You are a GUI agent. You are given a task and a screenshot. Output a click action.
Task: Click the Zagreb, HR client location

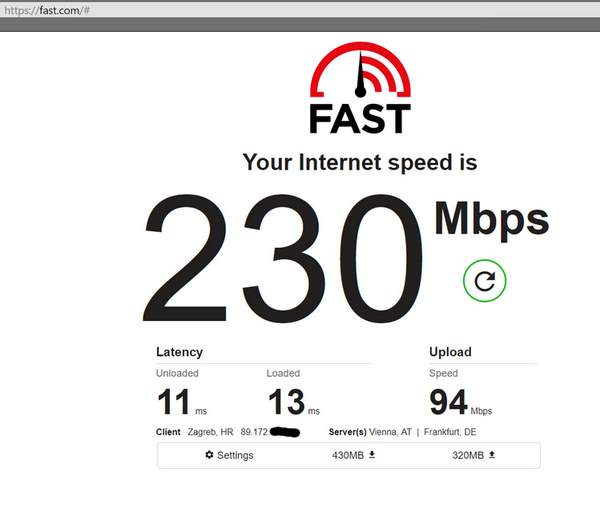[210, 432]
